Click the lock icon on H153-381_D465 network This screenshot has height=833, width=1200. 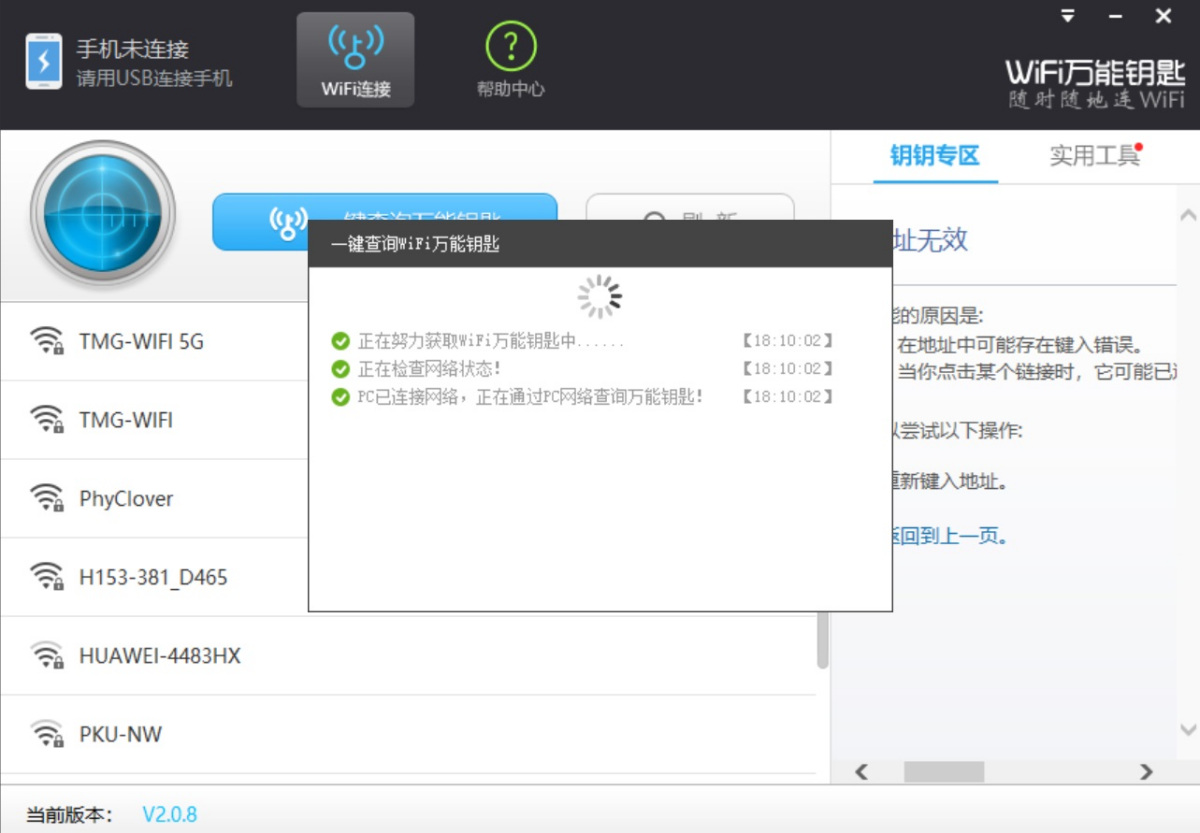point(58,584)
